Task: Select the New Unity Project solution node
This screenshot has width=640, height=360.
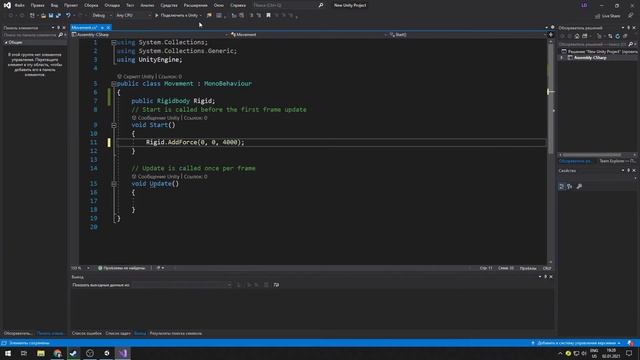Action: click(x=600, y=51)
